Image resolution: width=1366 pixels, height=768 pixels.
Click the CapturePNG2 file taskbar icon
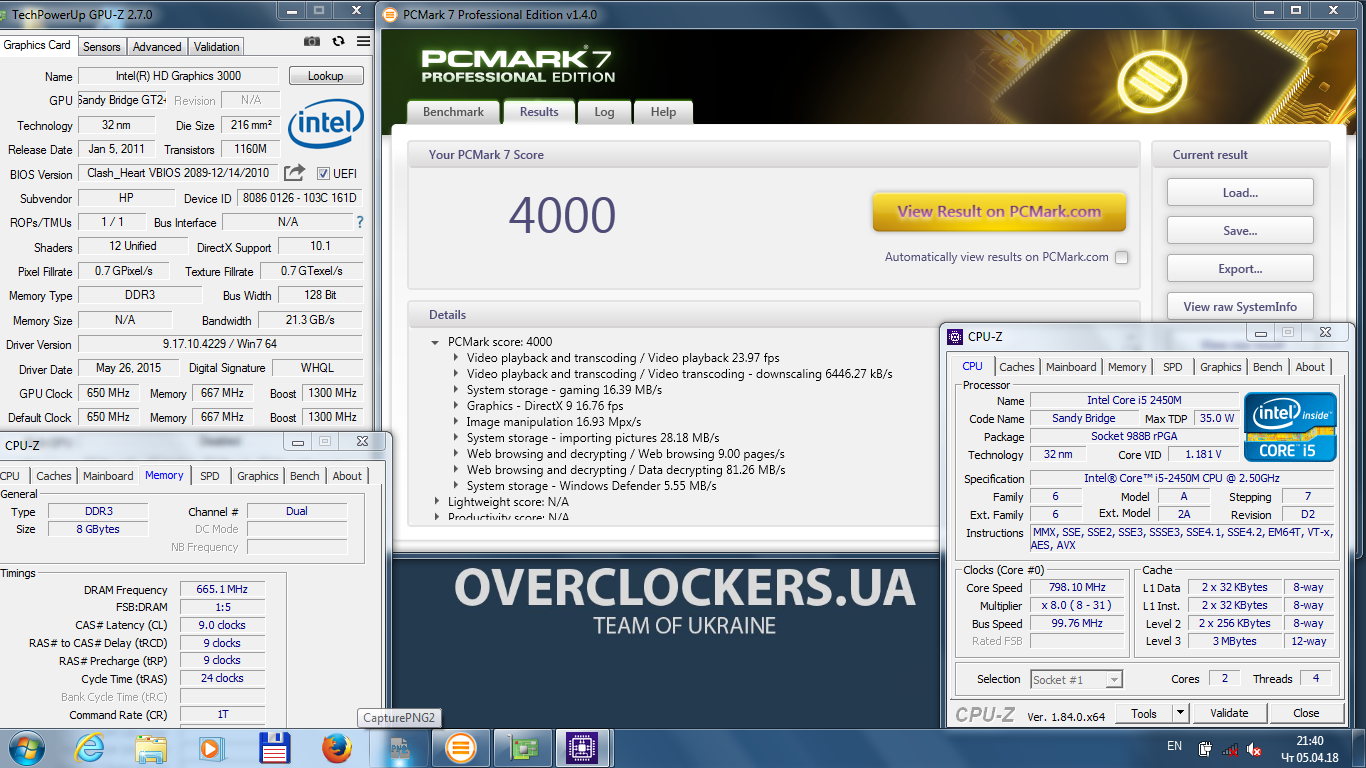click(x=399, y=748)
